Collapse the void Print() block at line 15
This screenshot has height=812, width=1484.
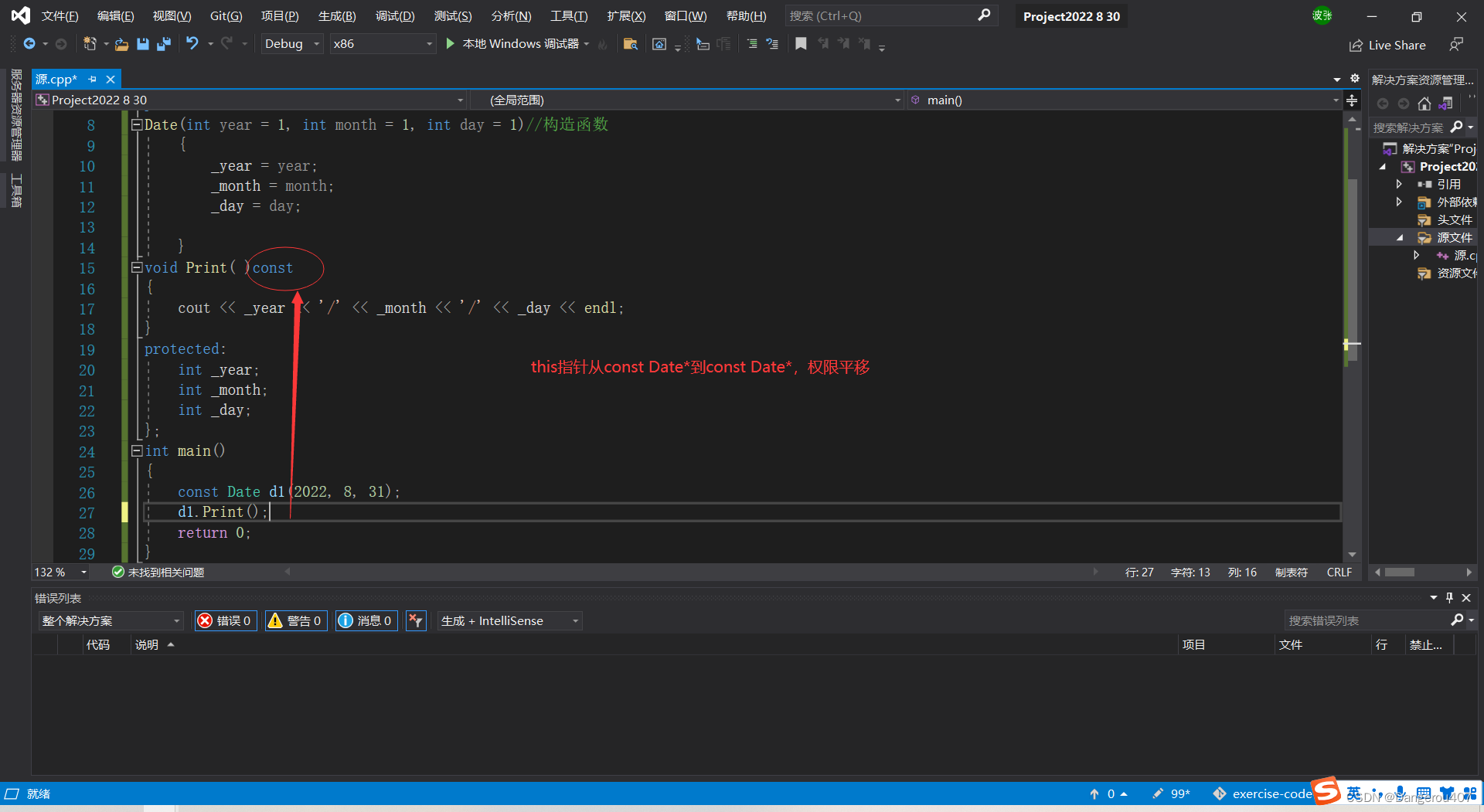click(x=137, y=267)
